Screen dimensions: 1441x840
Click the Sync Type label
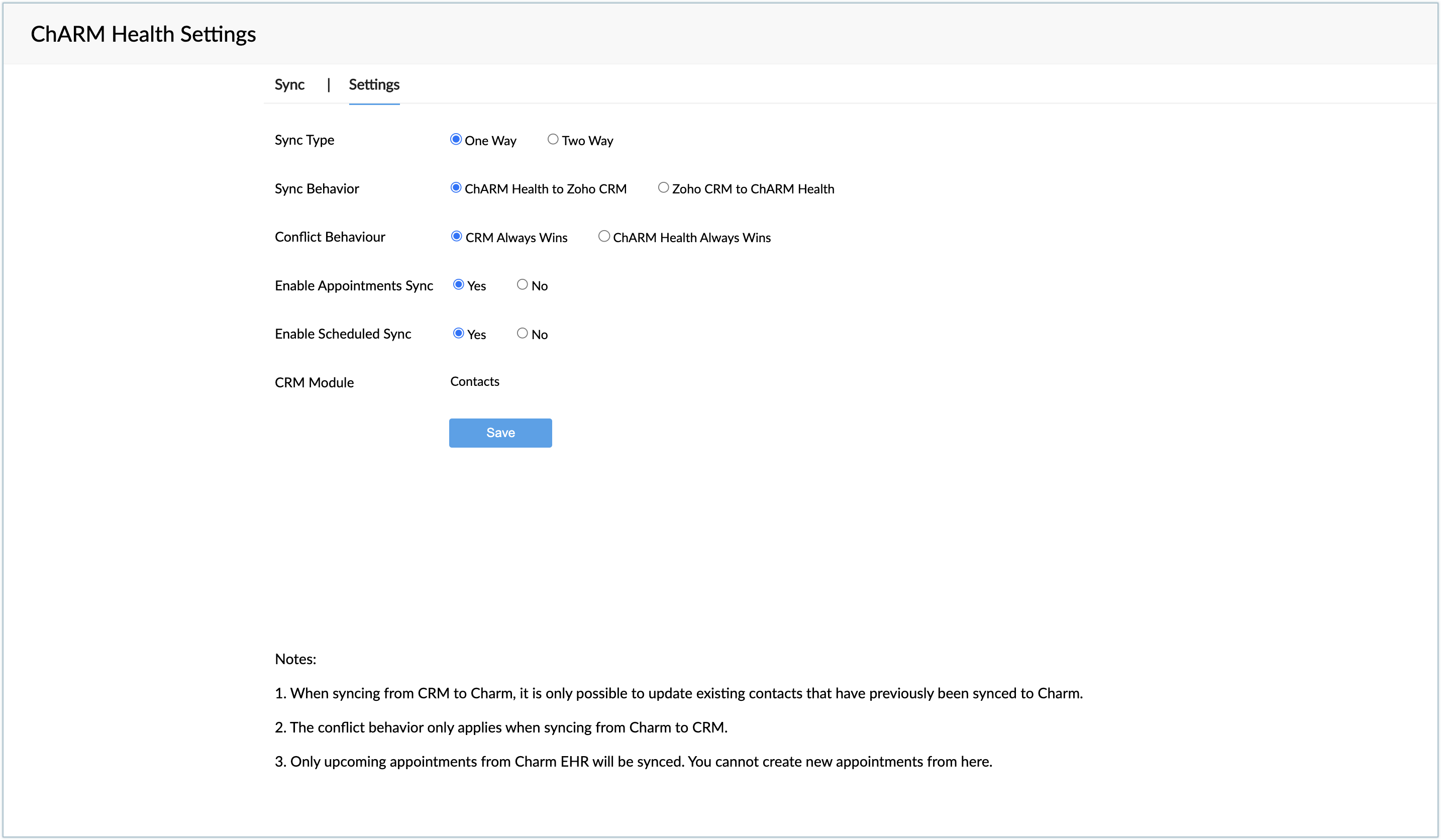click(304, 140)
